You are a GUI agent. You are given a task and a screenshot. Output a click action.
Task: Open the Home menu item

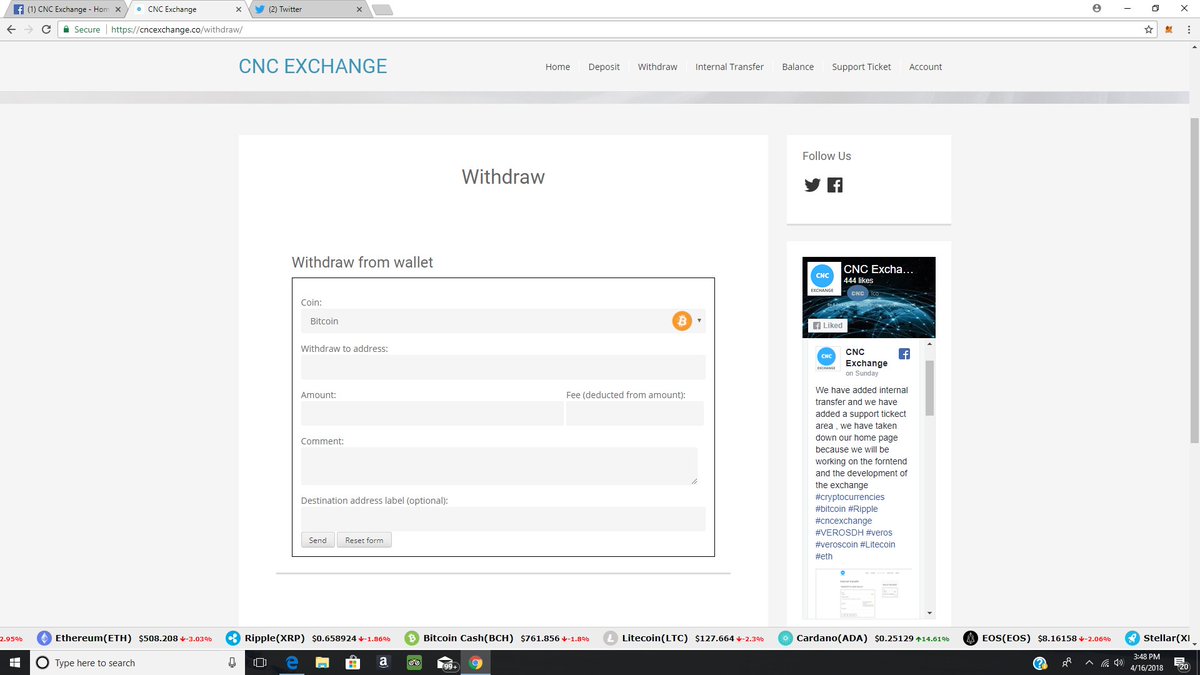coord(557,67)
